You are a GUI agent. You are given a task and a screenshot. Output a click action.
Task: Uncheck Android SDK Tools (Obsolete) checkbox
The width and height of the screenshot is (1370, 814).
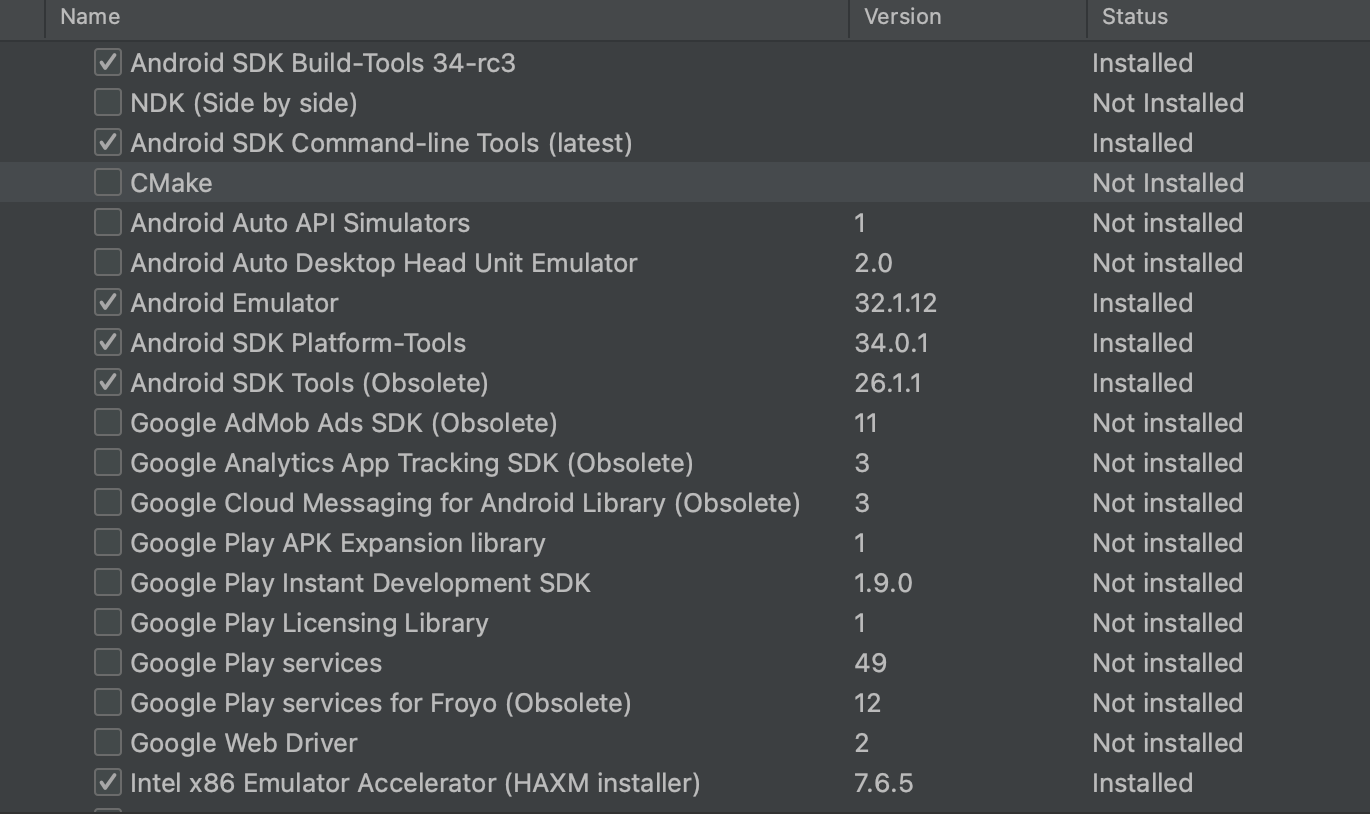click(x=108, y=383)
